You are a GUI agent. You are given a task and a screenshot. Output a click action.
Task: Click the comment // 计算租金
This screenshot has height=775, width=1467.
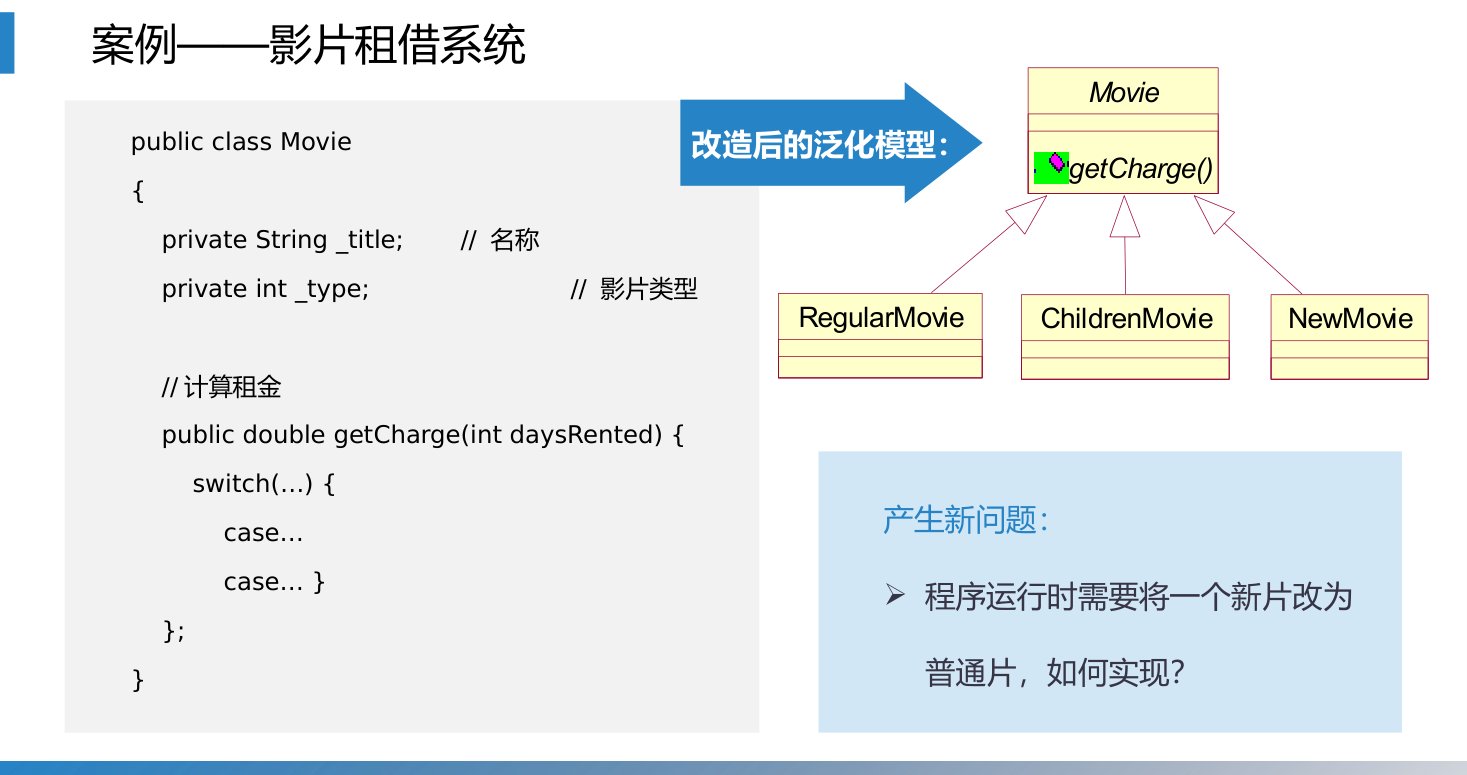pos(222,387)
